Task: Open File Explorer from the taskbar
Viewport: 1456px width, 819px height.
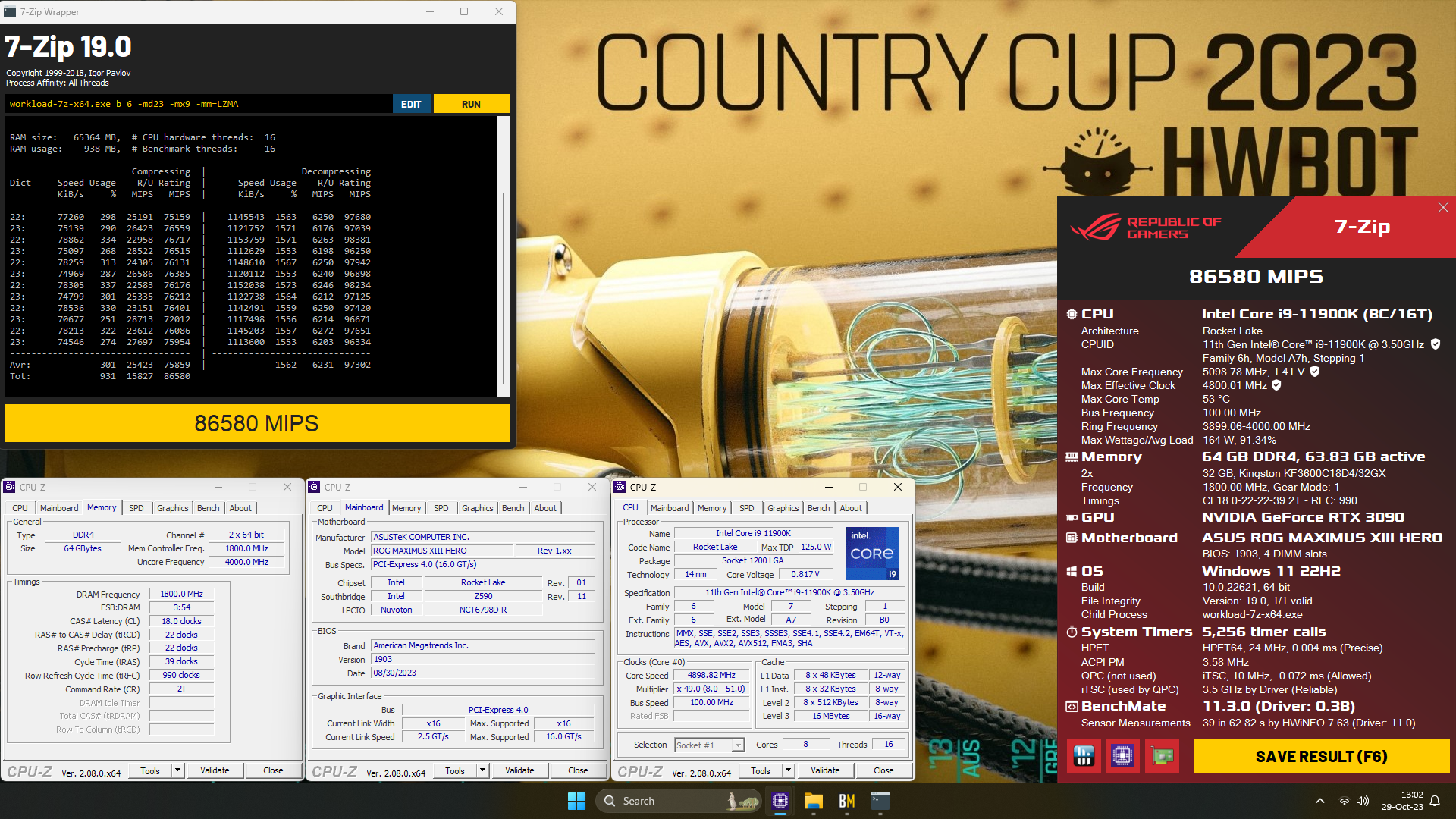Action: (x=814, y=801)
